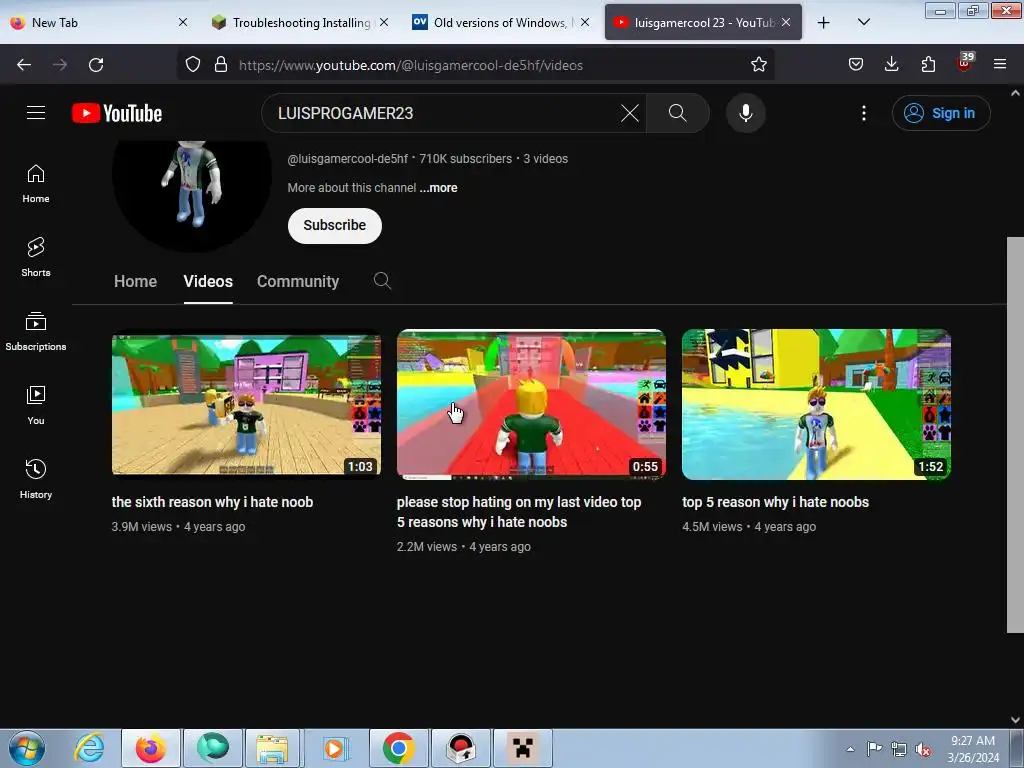Switch to the New Tab tab
1024x768 pixels.
98,22
